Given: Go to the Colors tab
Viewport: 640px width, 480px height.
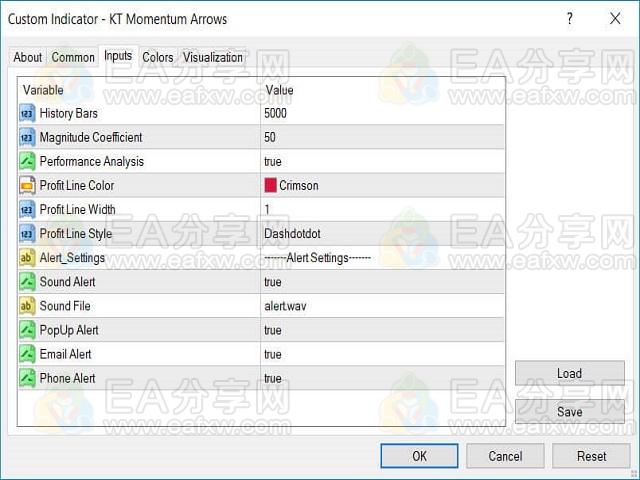Looking at the screenshot, I should click(158, 57).
